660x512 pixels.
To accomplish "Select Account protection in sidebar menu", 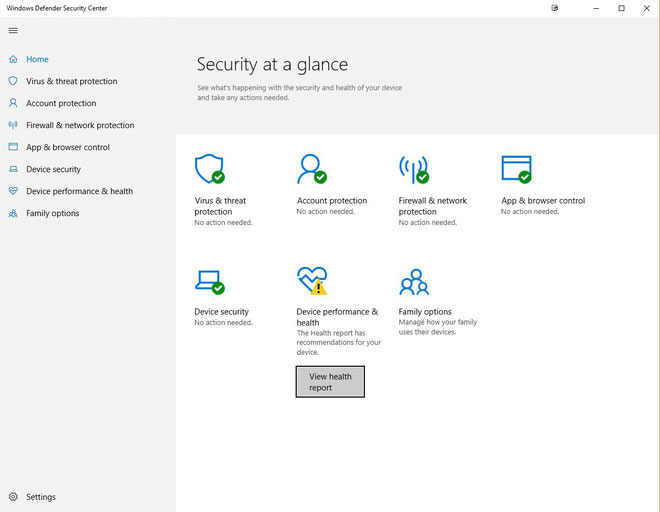I will pos(61,103).
